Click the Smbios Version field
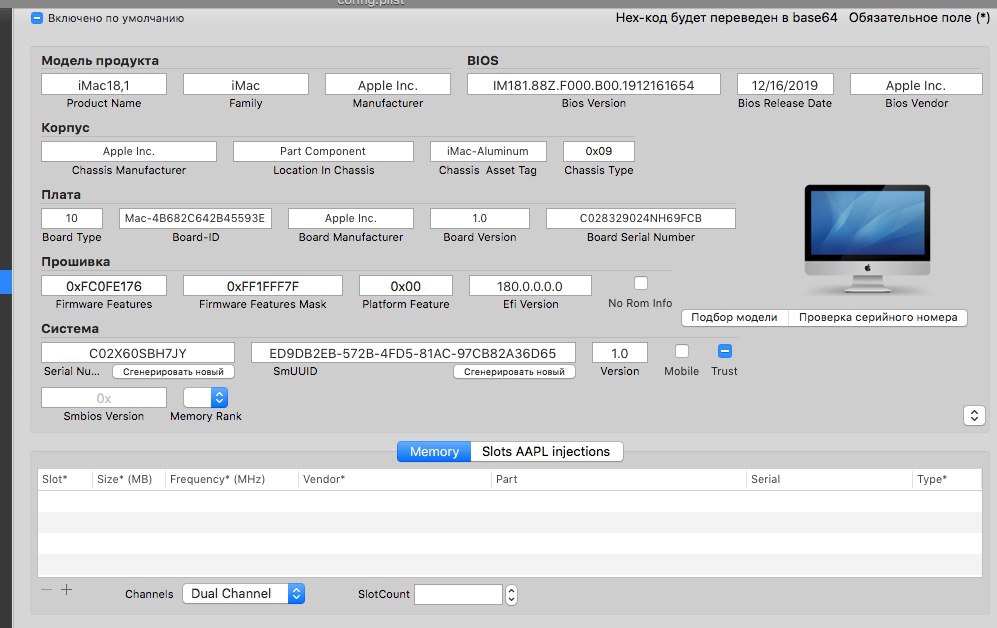 [x=104, y=398]
